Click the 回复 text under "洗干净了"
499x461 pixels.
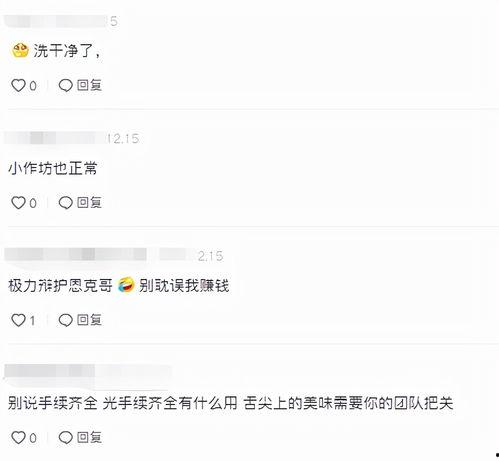pyautogui.click(x=89, y=85)
